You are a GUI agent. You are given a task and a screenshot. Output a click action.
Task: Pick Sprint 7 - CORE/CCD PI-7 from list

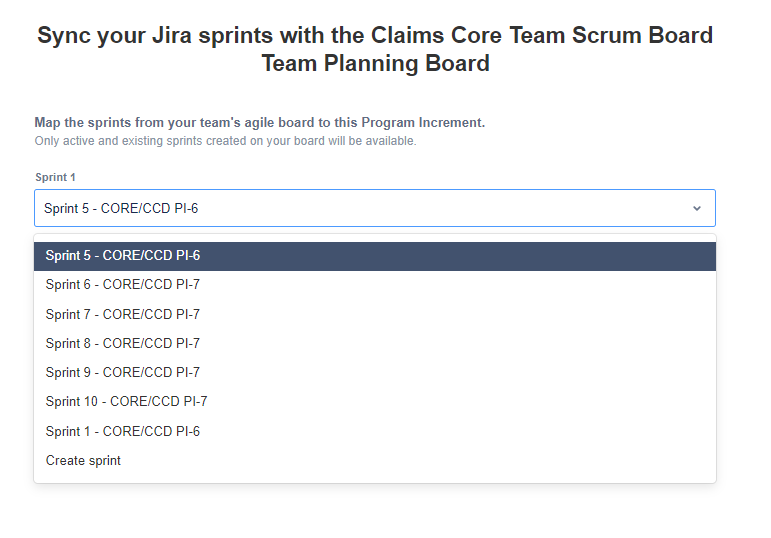[375, 314]
